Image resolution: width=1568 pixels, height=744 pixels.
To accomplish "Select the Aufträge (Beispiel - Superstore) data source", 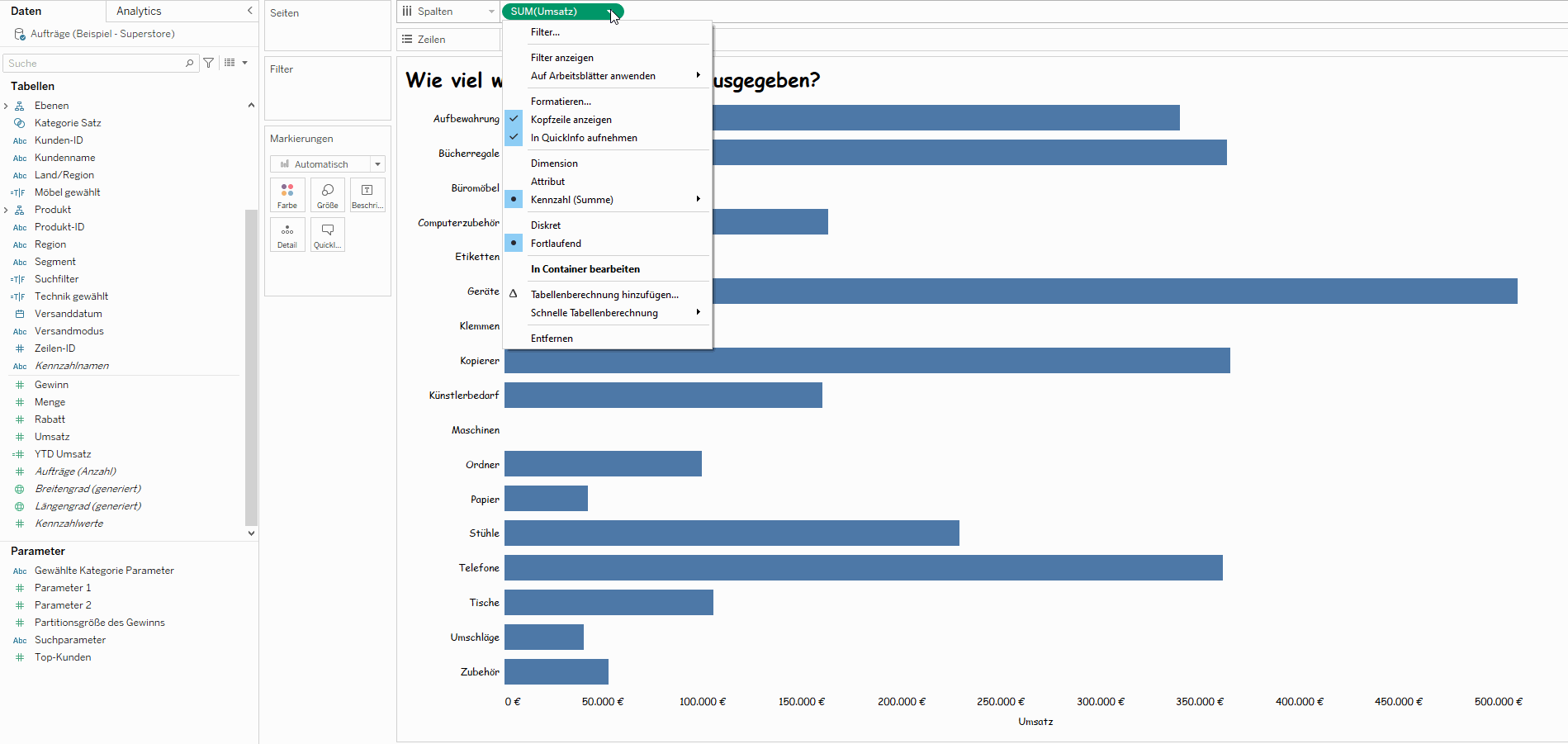I will click(x=102, y=34).
